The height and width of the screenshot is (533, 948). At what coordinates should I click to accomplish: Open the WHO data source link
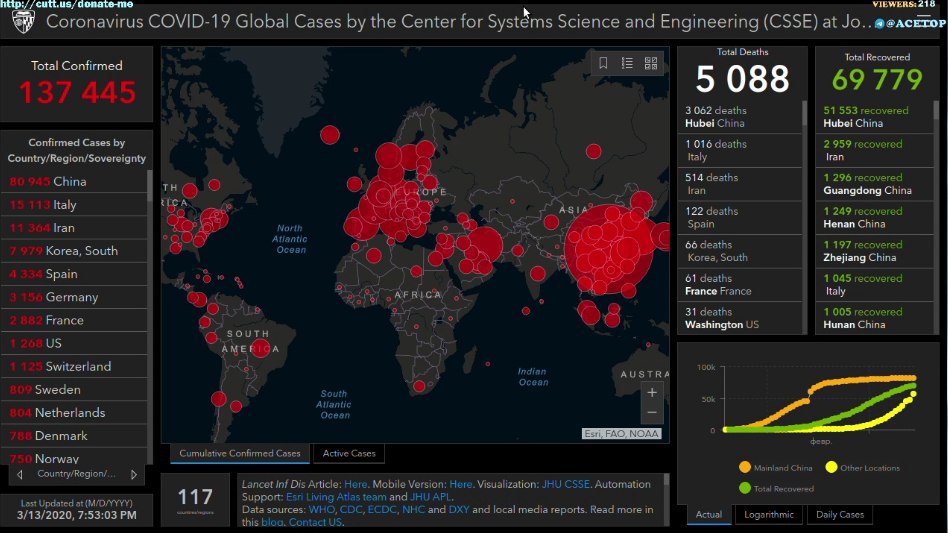click(x=321, y=509)
